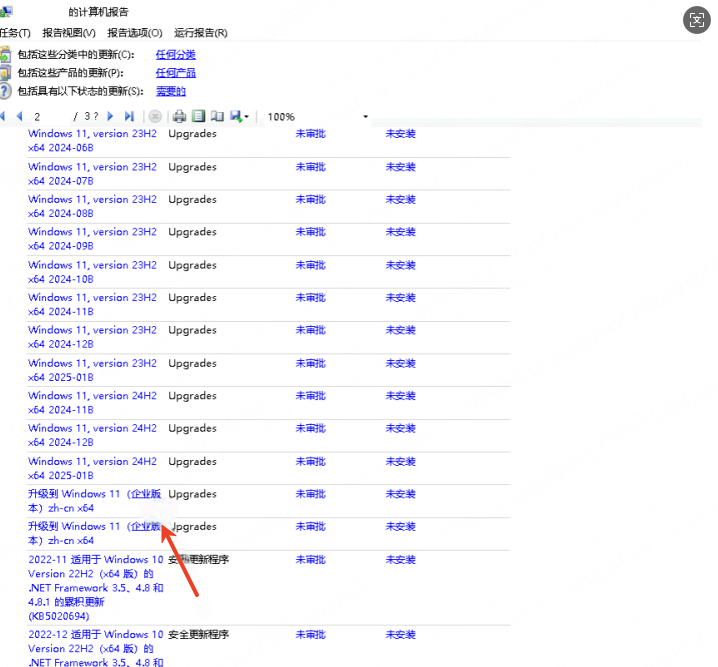Click 未审批 for 23H2 2024-08B row
The height and width of the screenshot is (667, 718).
coord(310,200)
